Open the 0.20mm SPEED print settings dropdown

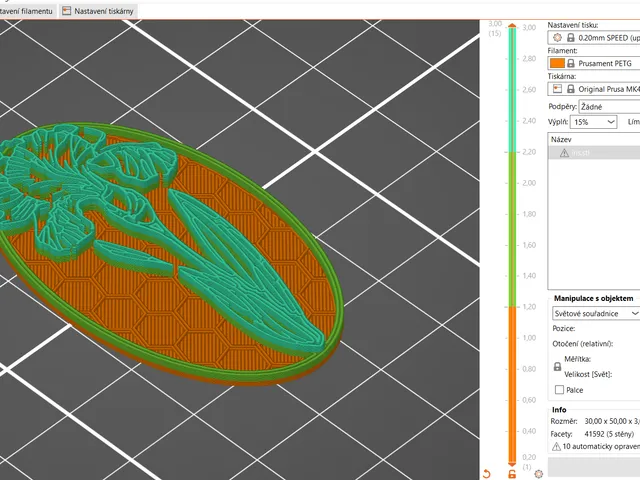[x=594, y=38]
